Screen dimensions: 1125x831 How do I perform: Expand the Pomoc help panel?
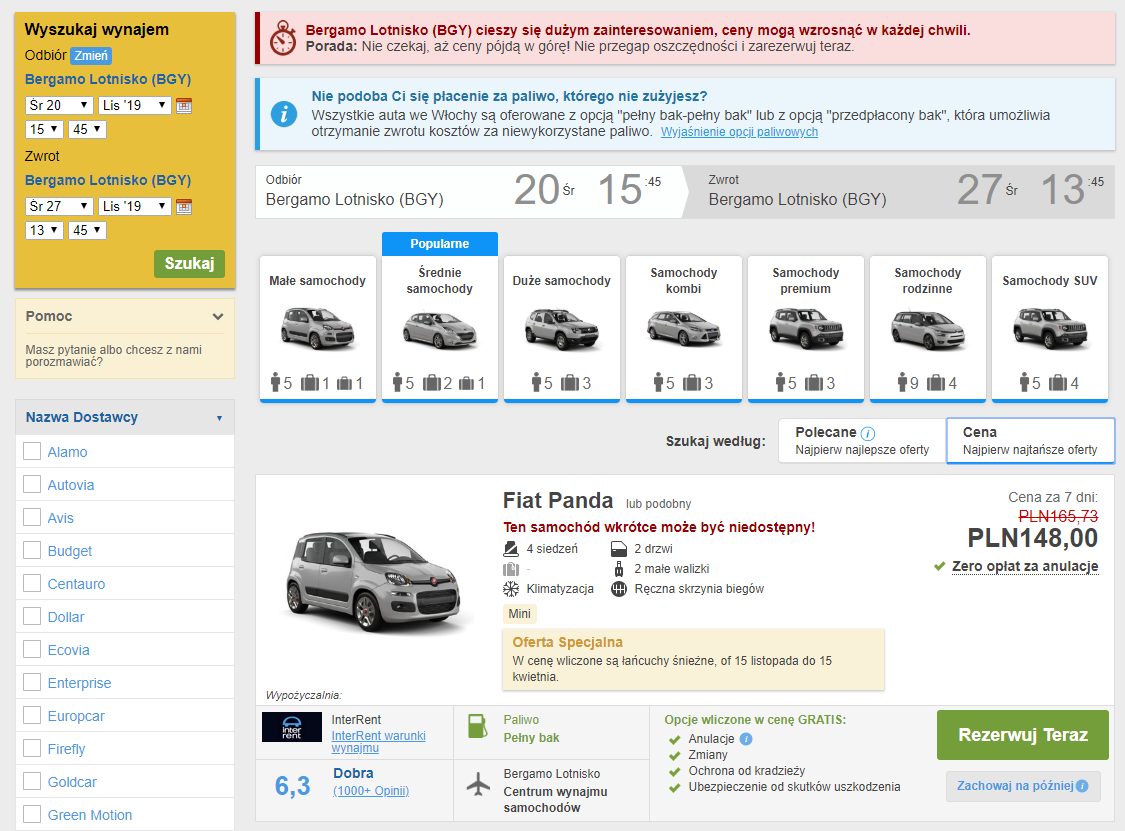[x=218, y=316]
